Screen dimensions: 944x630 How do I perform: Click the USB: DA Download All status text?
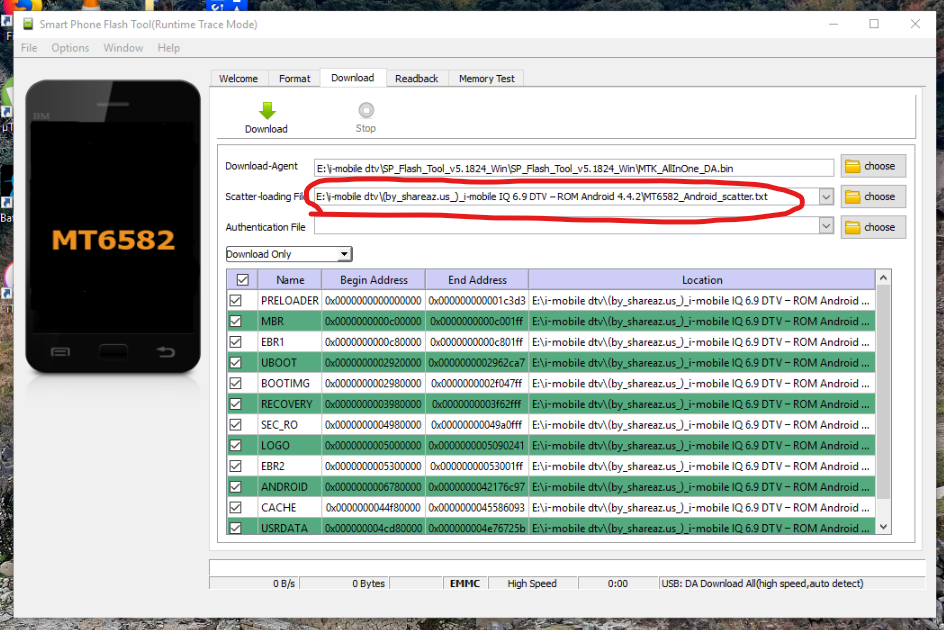(762, 583)
